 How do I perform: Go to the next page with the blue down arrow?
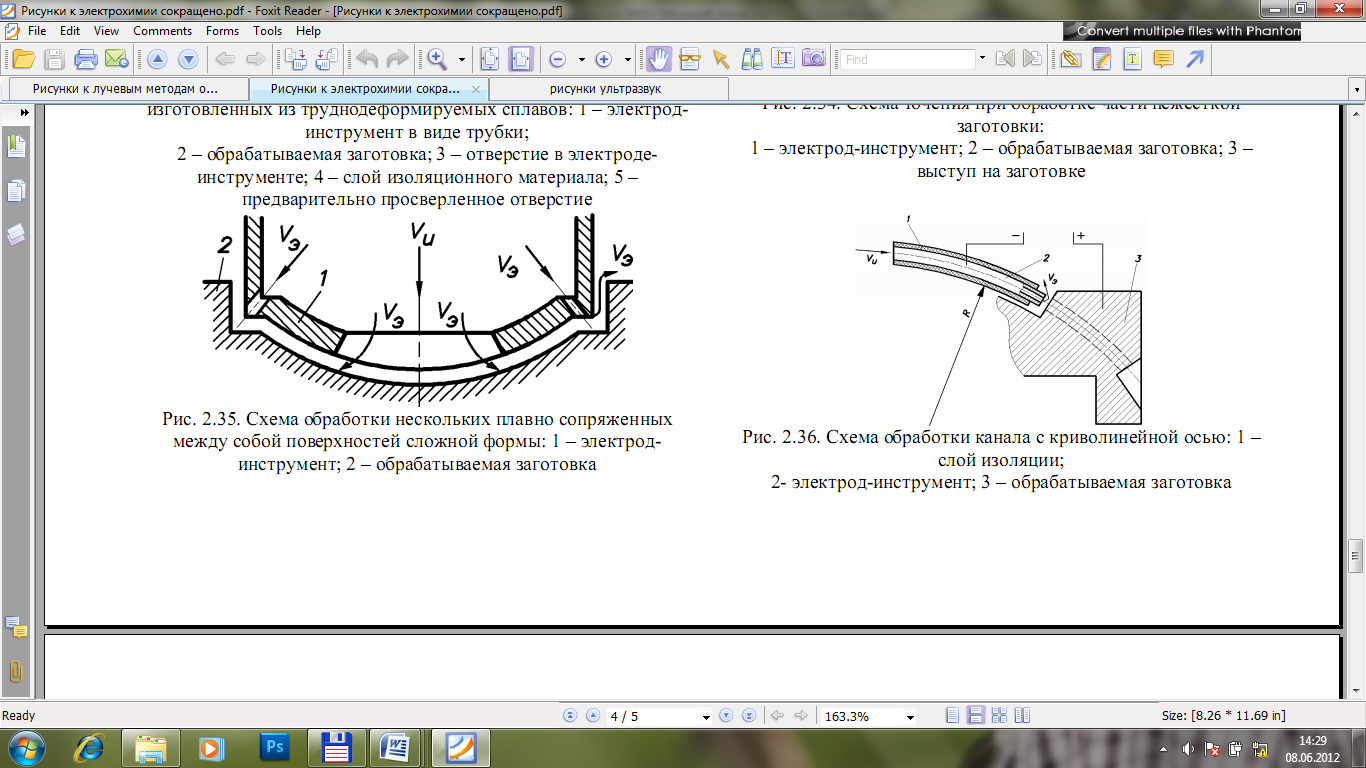tap(188, 59)
